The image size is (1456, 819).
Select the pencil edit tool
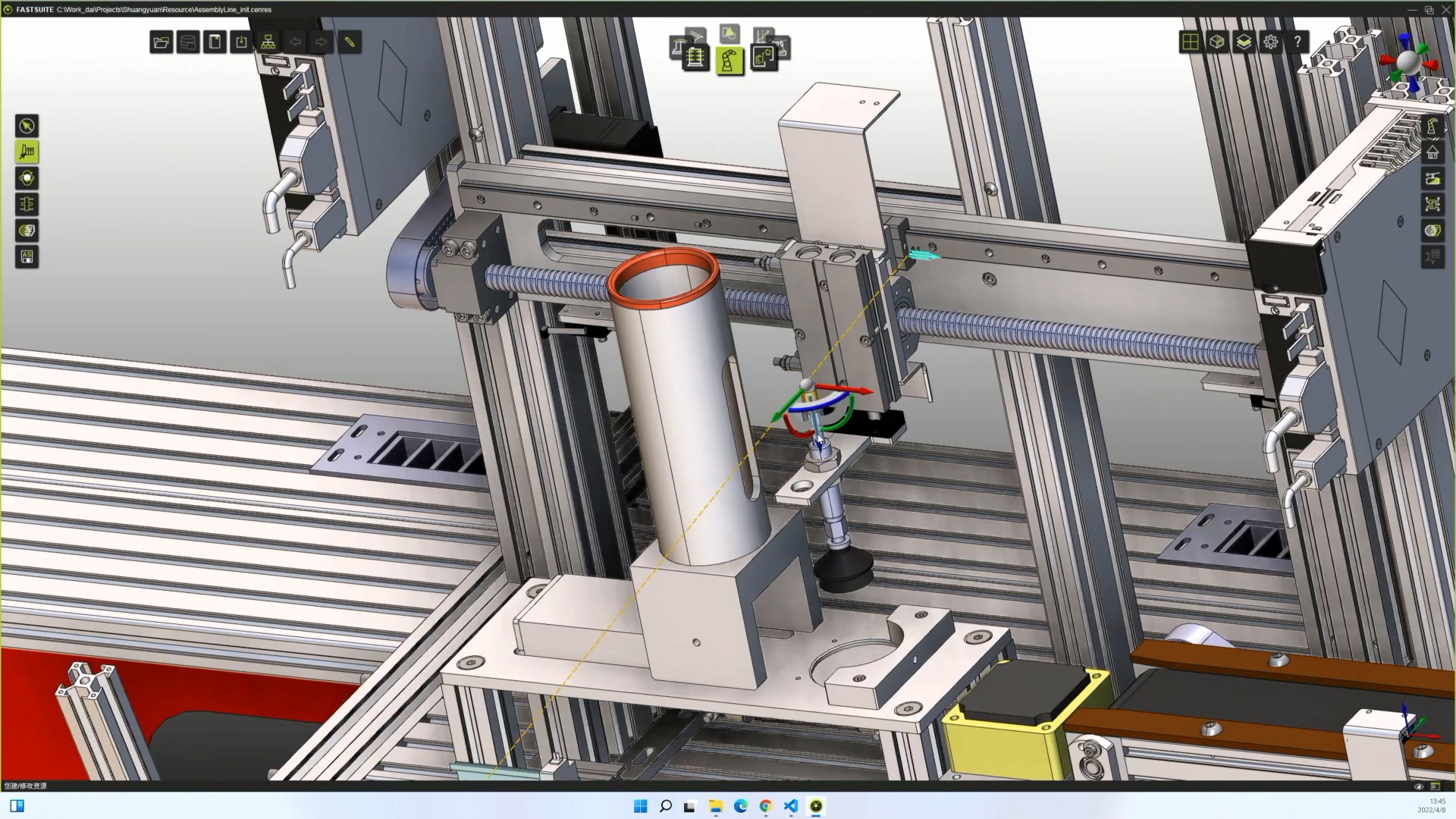350,42
